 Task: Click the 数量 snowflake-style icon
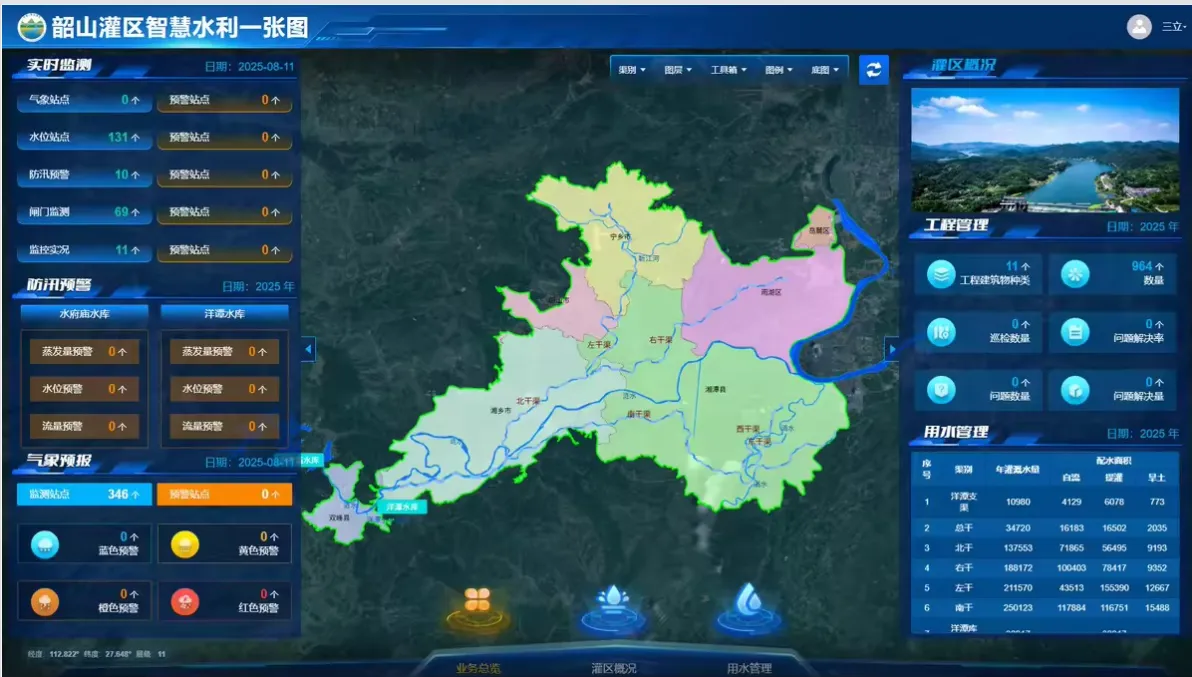point(1075,274)
